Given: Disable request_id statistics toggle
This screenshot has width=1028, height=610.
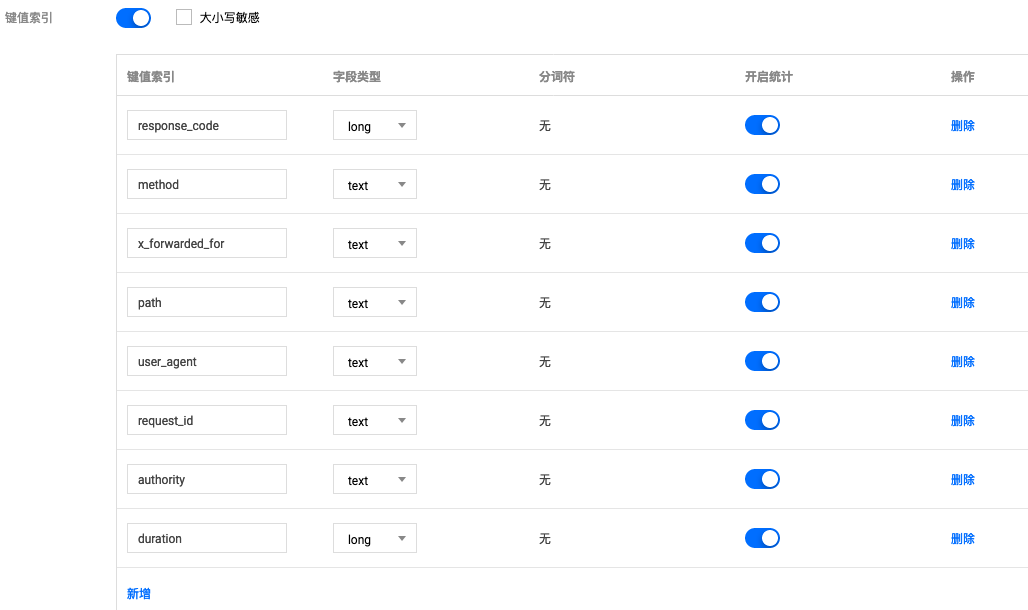Looking at the screenshot, I should (x=762, y=420).
